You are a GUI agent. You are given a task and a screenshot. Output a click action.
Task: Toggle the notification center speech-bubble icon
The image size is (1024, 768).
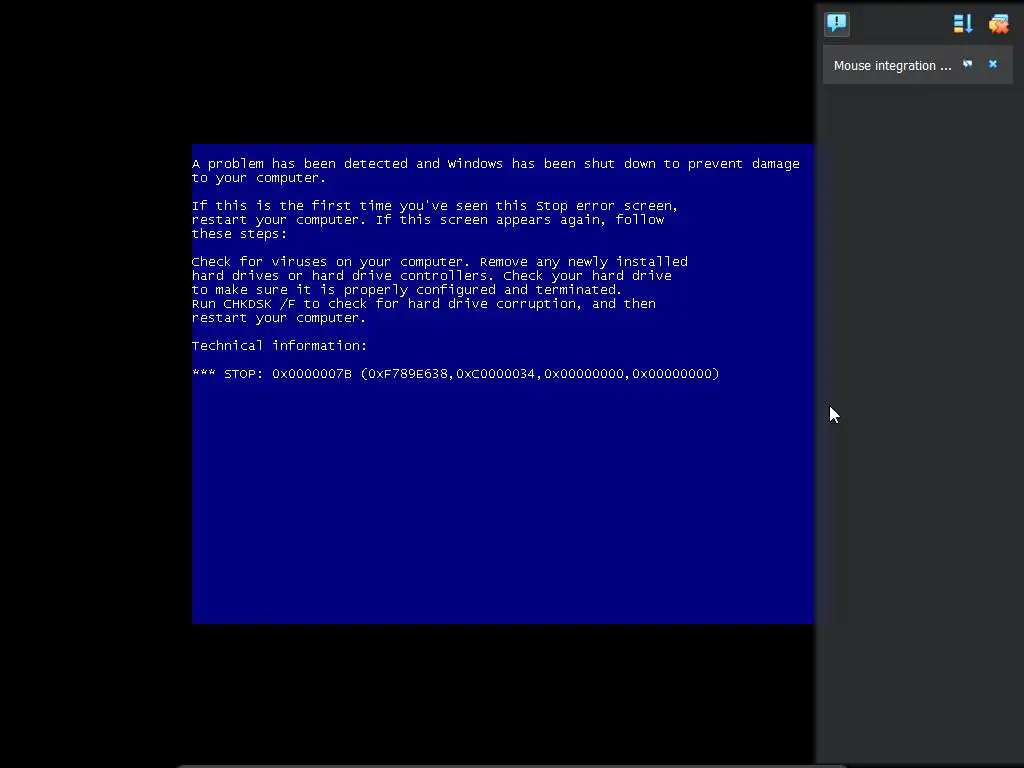pyautogui.click(x=837, y=24)
